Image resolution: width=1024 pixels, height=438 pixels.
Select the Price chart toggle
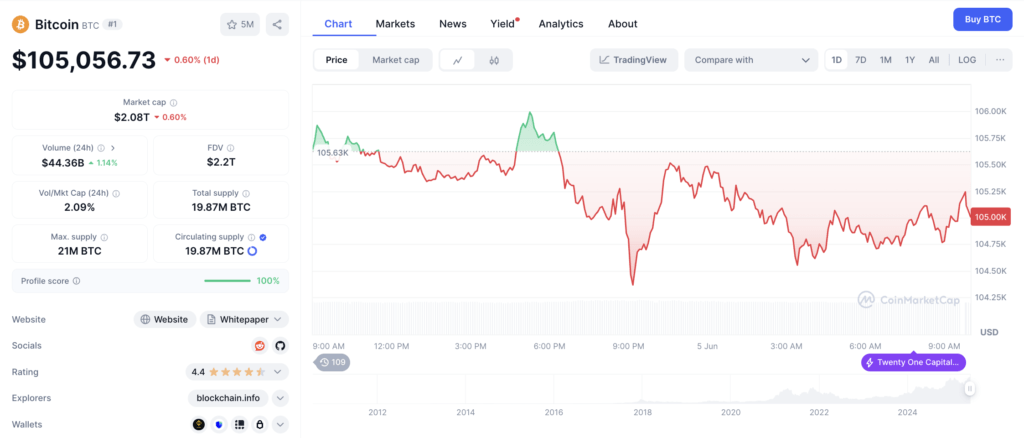click(336, 60)
